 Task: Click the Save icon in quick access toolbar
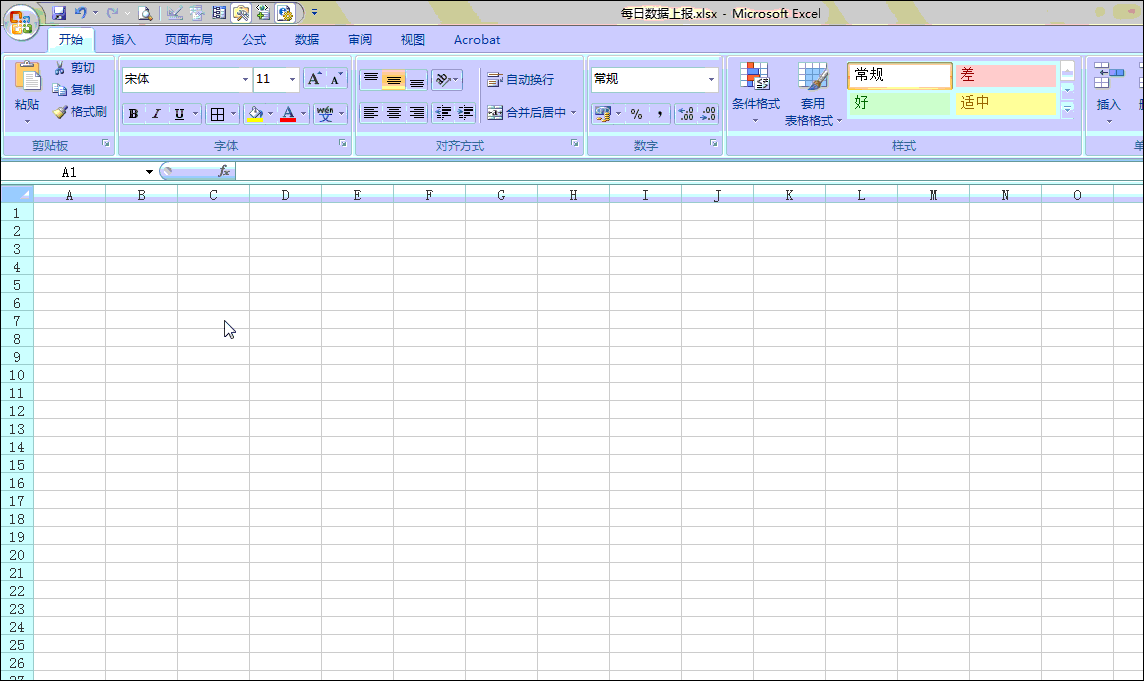59,13
